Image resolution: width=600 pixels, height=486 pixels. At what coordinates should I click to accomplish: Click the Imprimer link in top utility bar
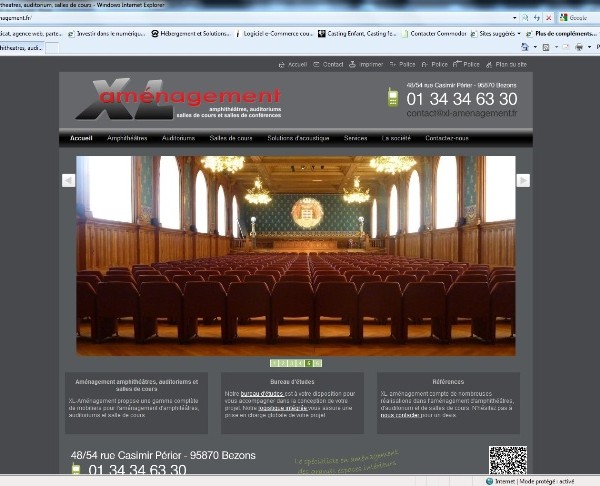(x=366, y=64)
